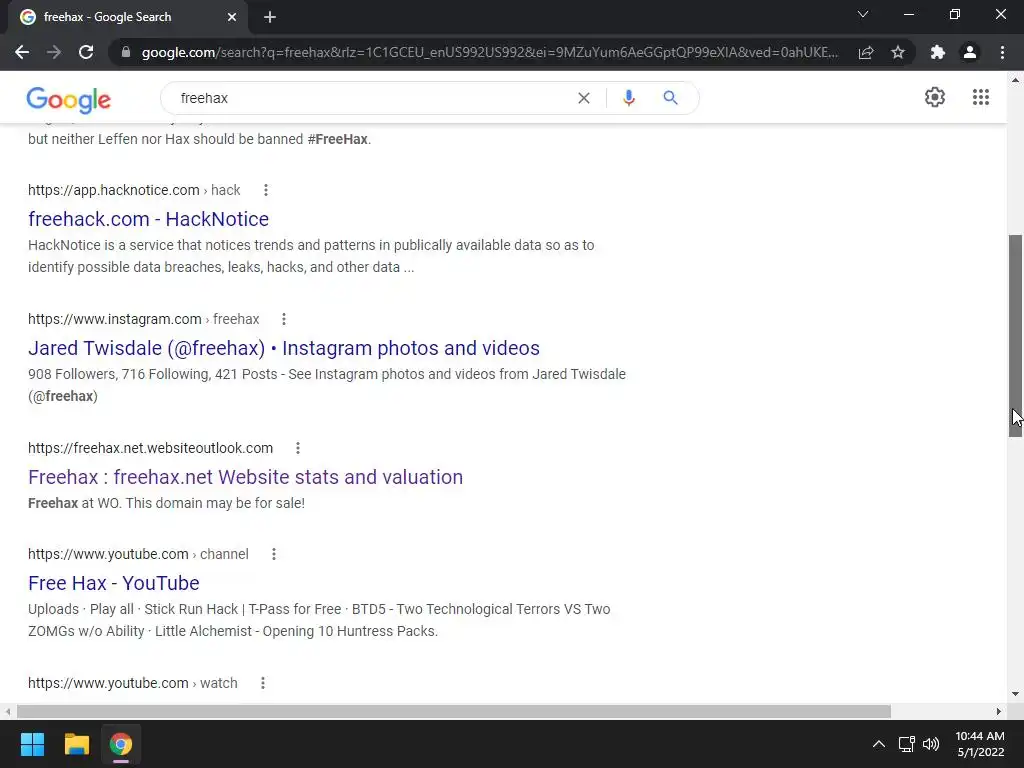The image size is (1024, 768).
Task: Click the scroll right arrow at bottom
Action: coord(999,711)
